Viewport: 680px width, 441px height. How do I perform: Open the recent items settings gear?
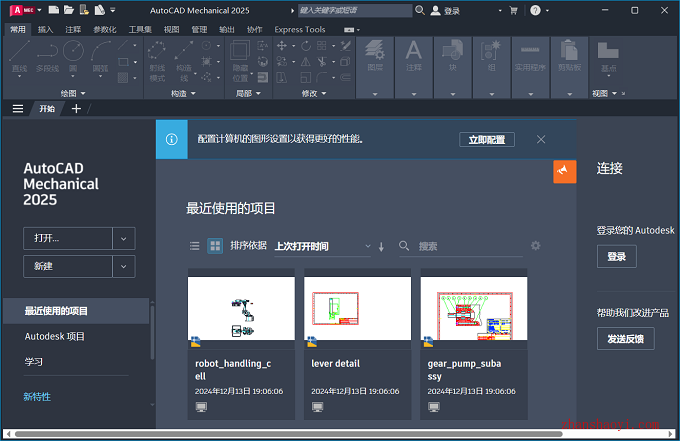(536, 246)
